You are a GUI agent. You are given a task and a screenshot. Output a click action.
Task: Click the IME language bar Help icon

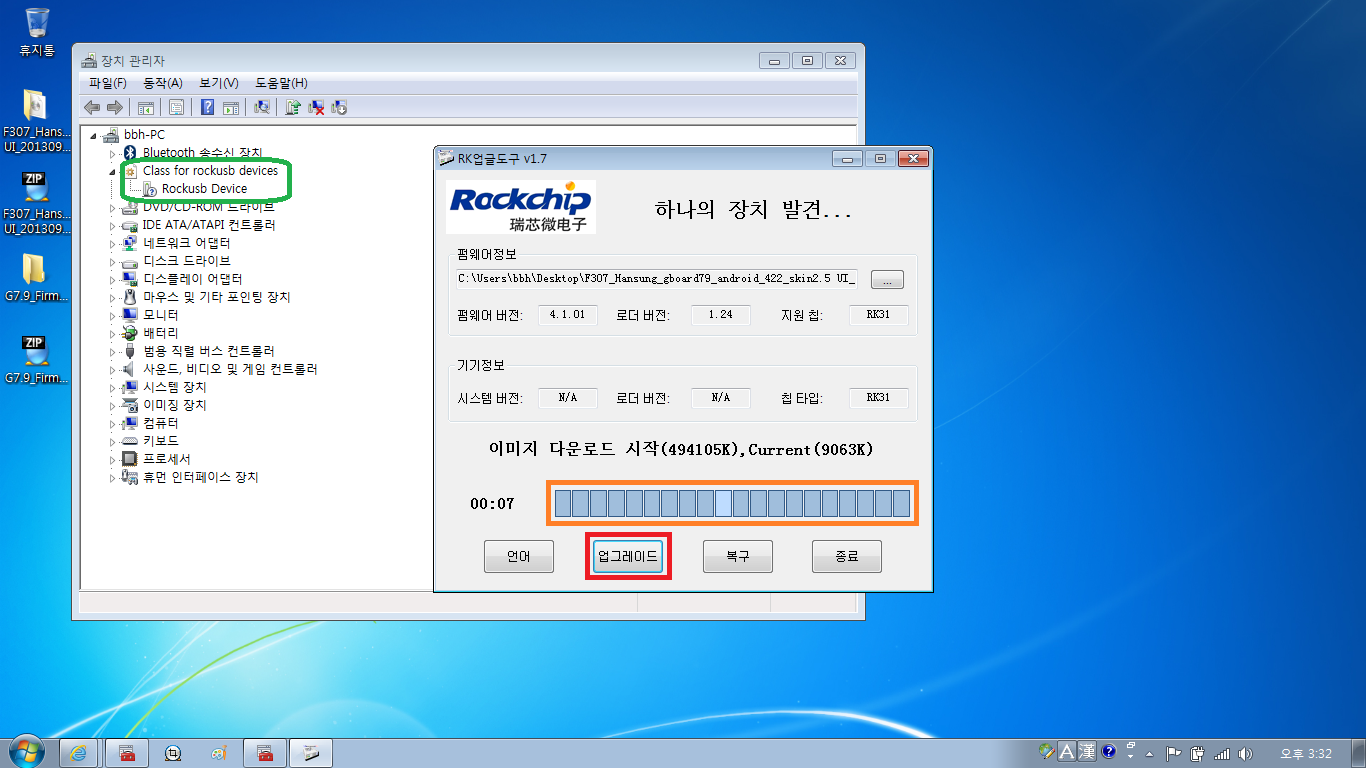1109,752
